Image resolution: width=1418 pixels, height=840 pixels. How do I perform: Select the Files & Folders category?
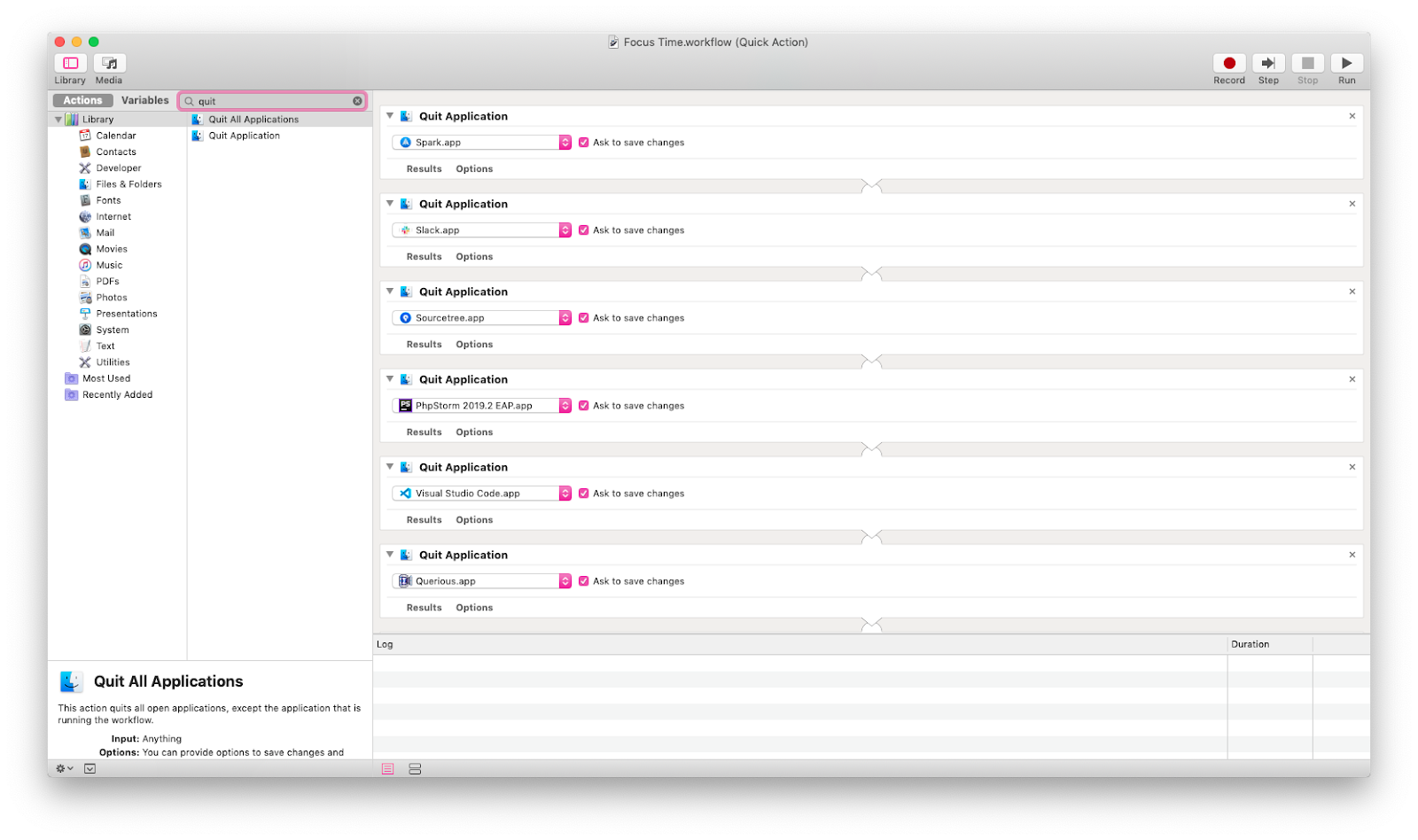coord(129,184)
